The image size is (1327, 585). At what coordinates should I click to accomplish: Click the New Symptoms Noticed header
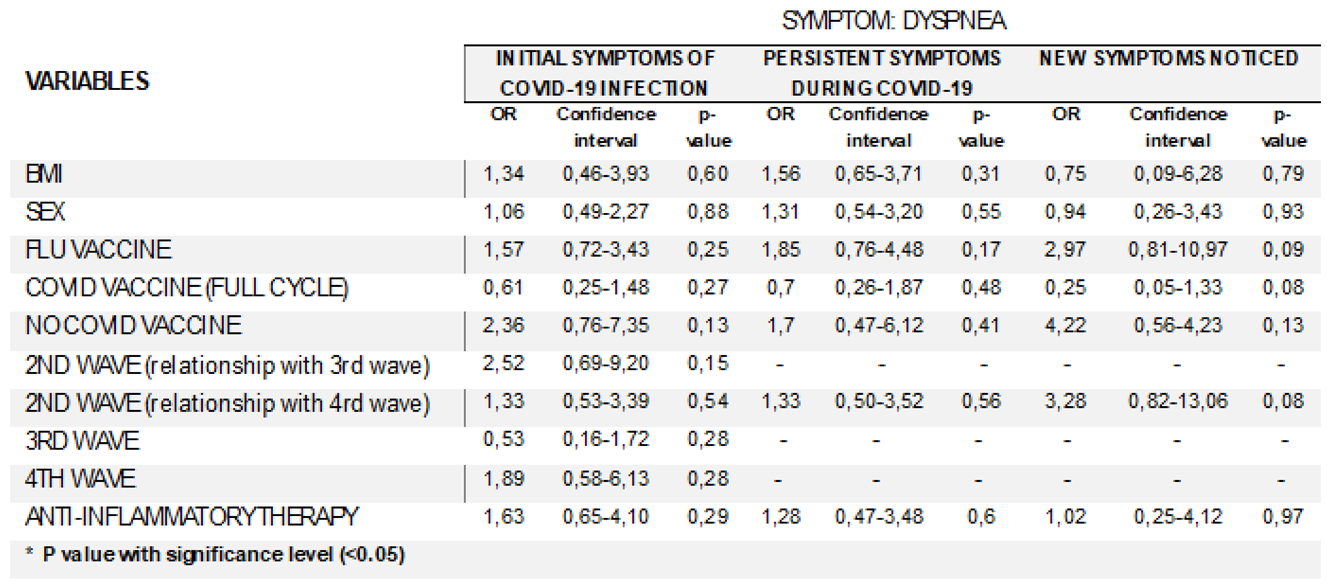click(1168, 58)
